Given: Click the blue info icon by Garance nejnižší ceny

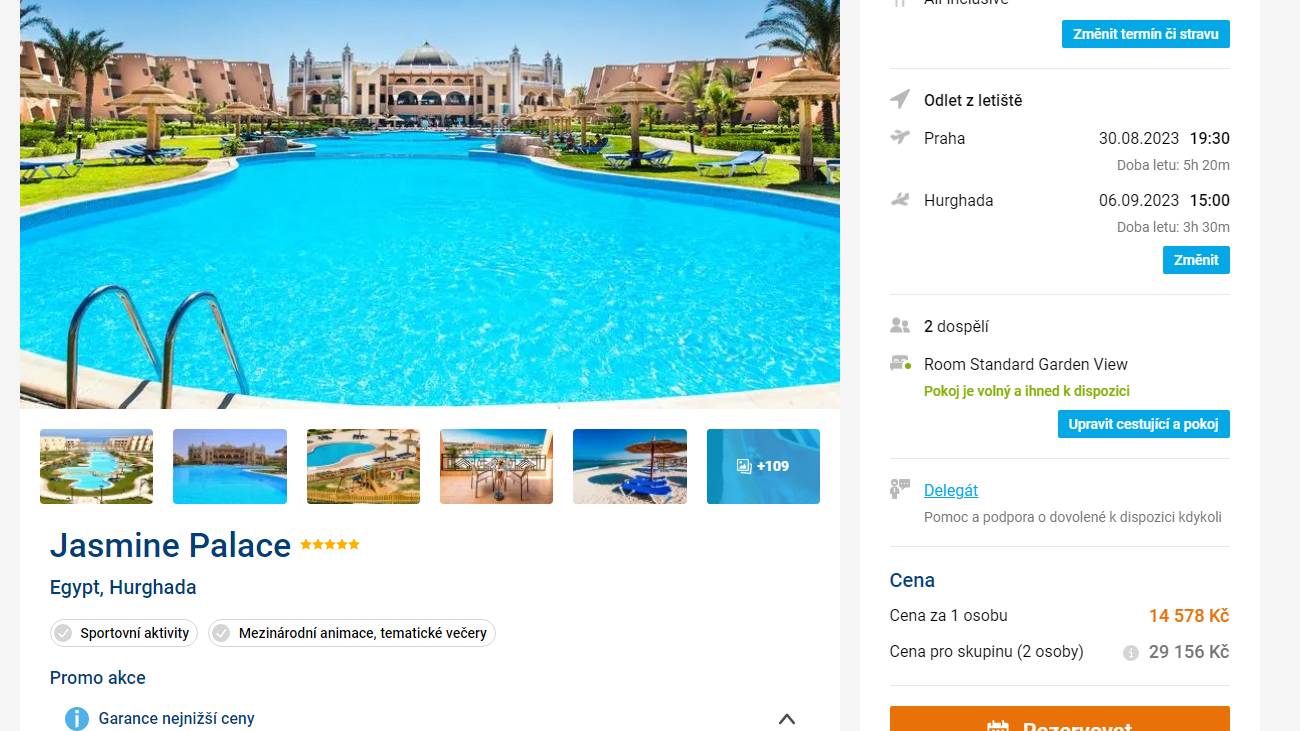Looking at the screenshot, I should 77,719.
